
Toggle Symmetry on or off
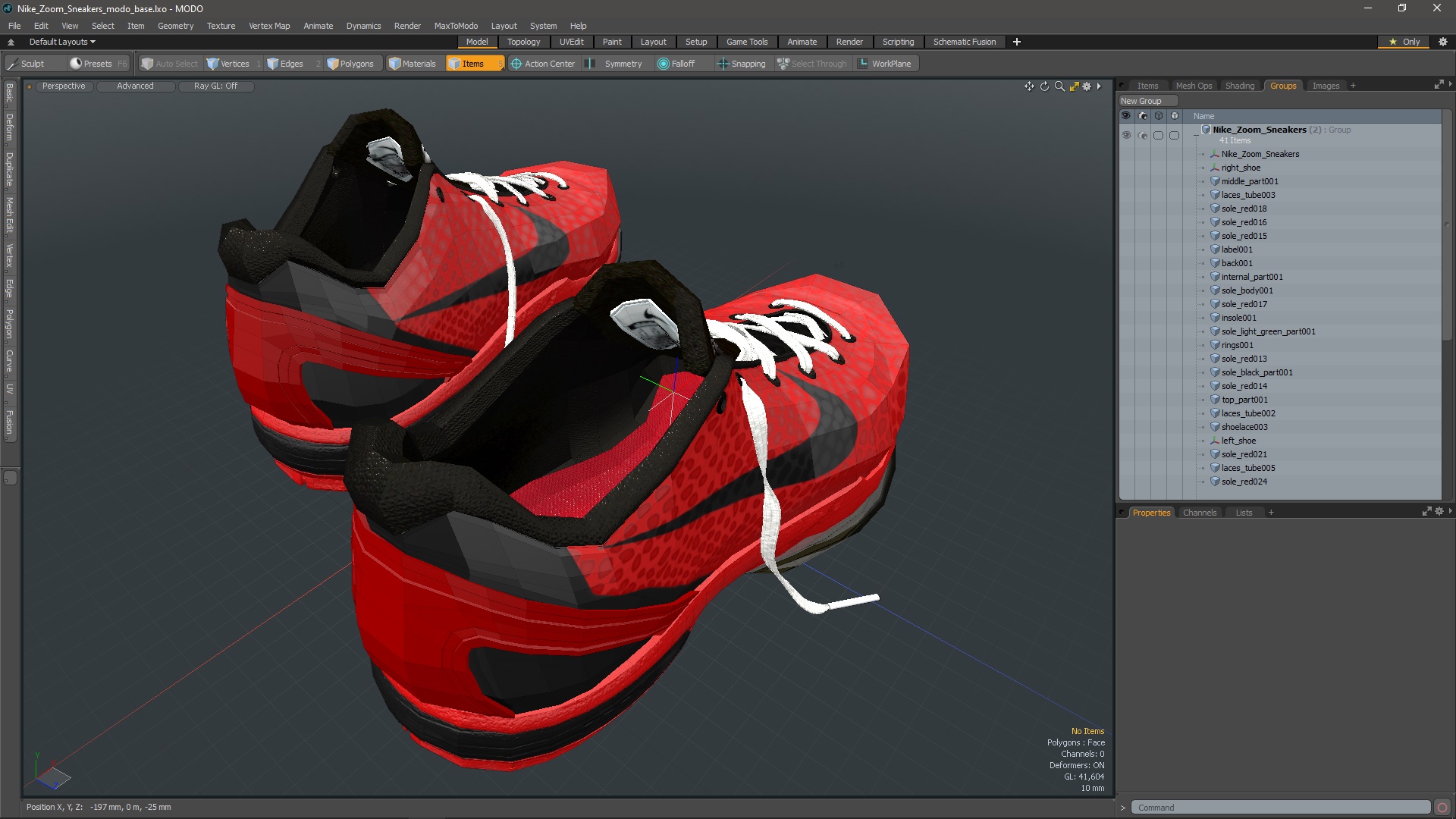[x=615, y=64]
